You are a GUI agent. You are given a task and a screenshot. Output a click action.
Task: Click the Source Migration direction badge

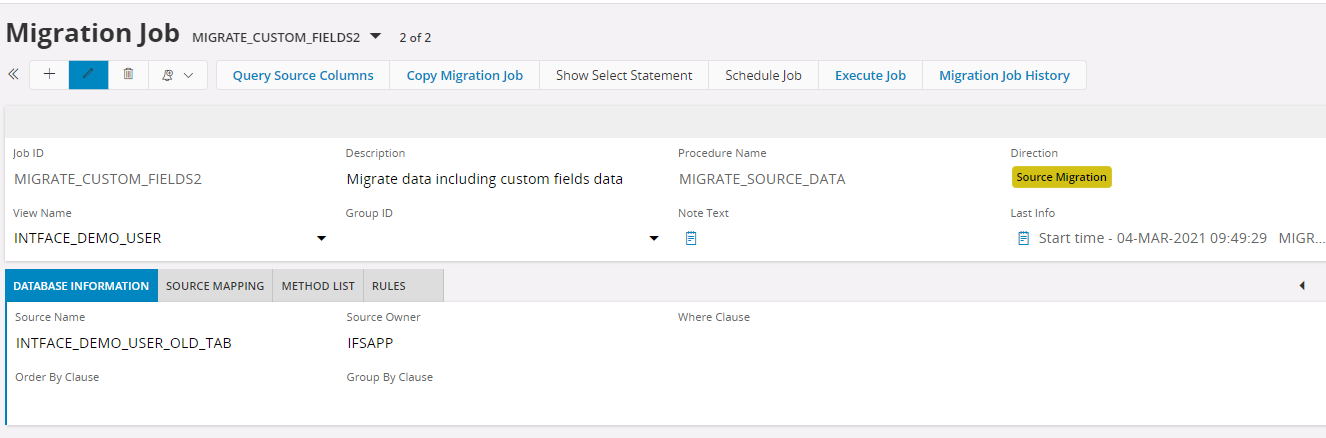[1061, 177]
